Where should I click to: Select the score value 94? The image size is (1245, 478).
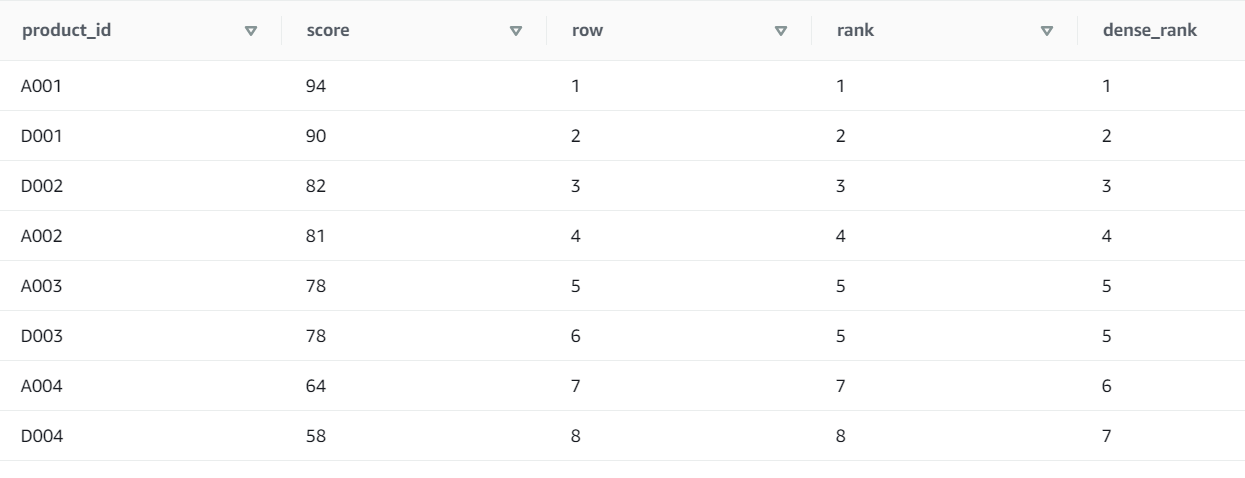tap(317, 86)
